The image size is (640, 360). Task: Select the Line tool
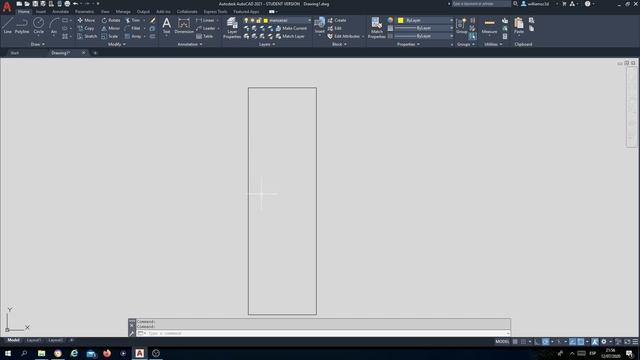[x=7, y=25]
